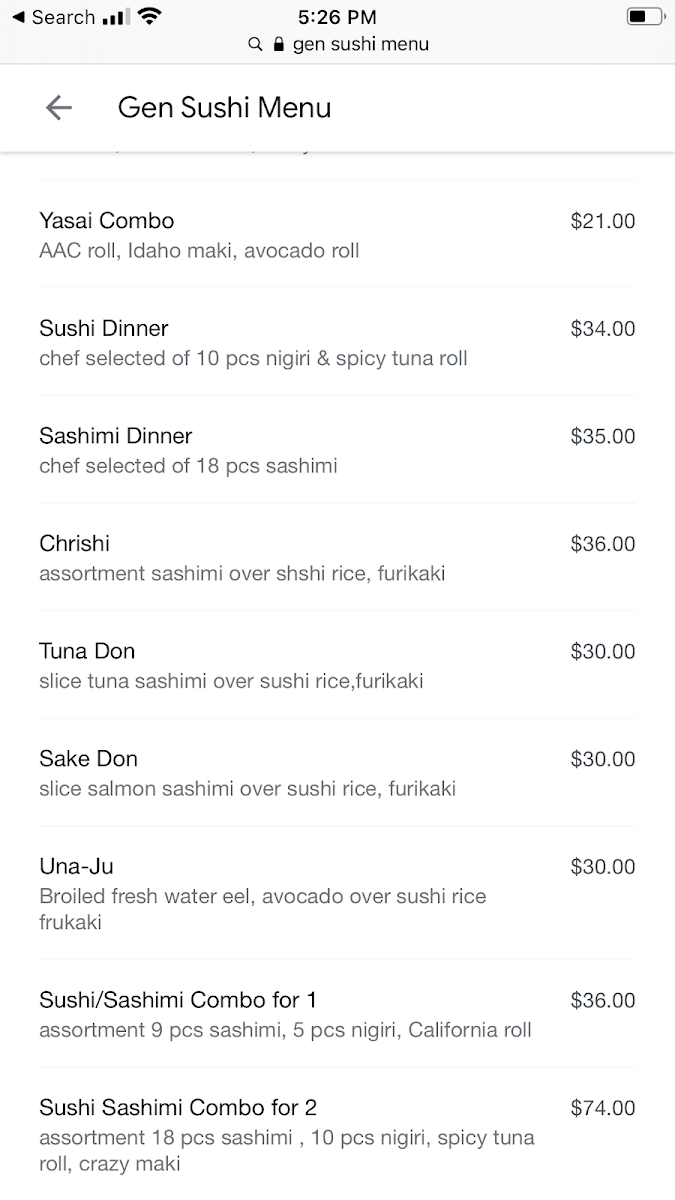The height and width of the screenshot is (1200, 675).
Task: Tap the Gen Sushi Menu header title
Action: pyautogui.click(x=224, y=108)
